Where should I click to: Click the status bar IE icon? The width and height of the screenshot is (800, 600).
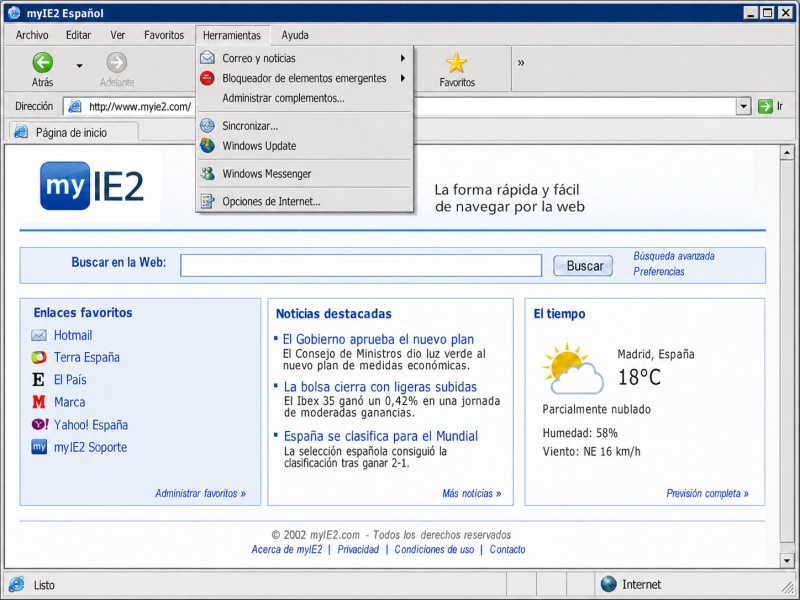tap(17, 584)
